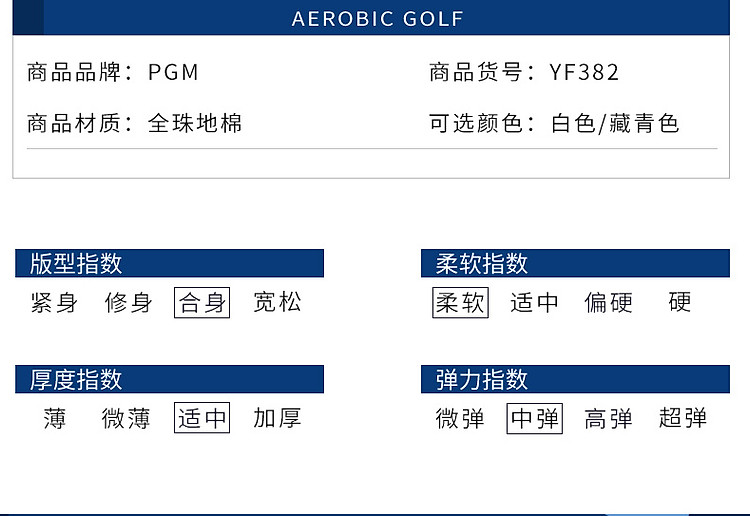Viewport: 750px width, 516px height.
Task: Click the product number YF382
Action: (585, 72)
